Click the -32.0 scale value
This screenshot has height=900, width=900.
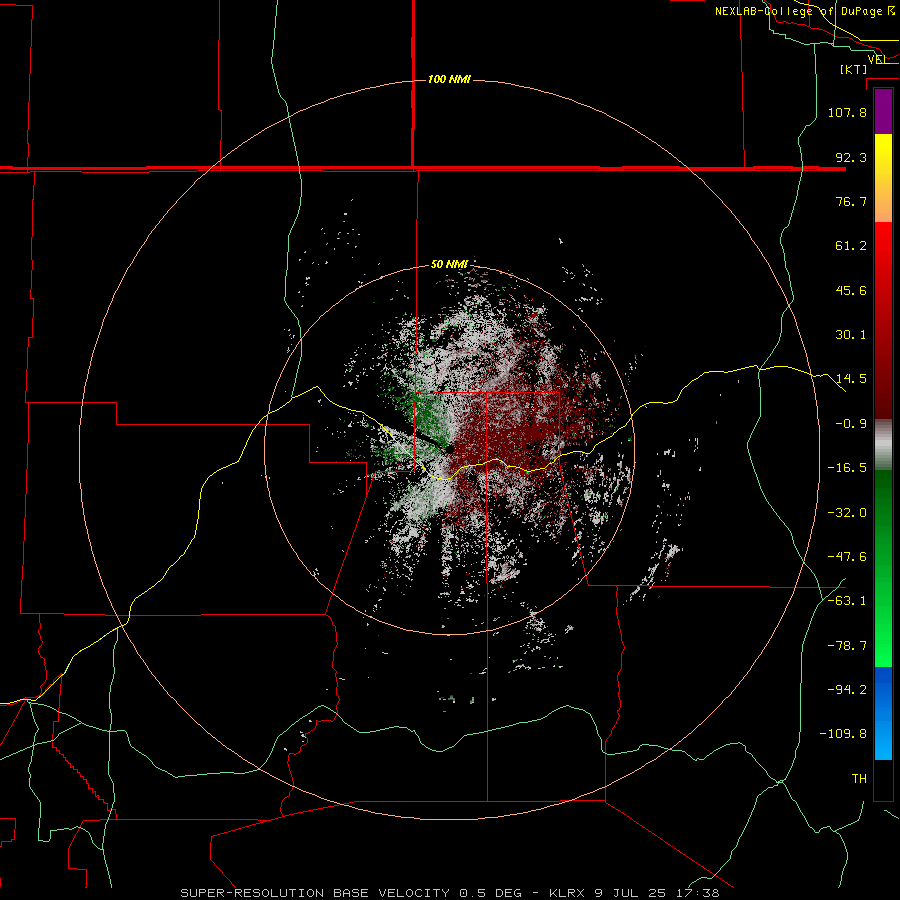click(847, 513)
